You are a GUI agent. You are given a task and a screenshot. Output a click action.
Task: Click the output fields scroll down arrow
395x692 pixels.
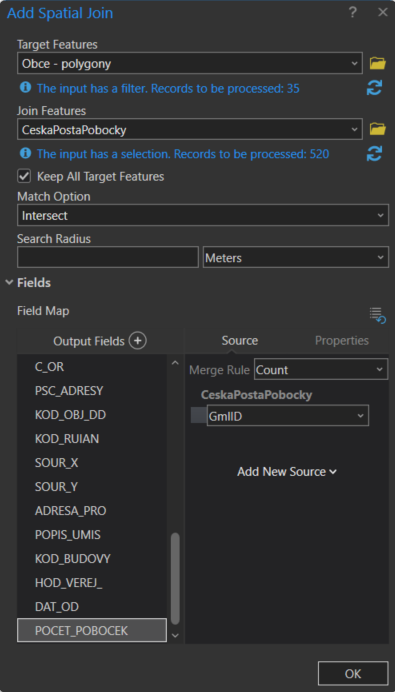175,636
